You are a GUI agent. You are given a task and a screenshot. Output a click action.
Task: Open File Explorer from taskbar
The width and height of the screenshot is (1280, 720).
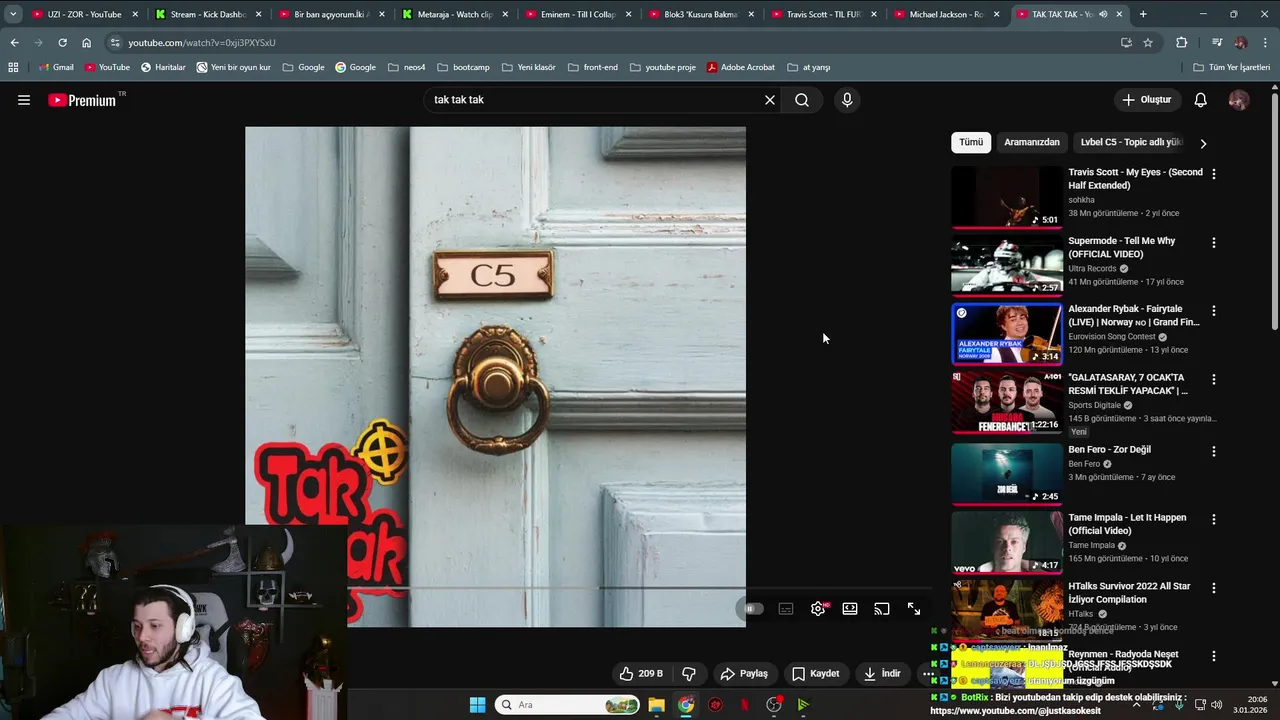tap(656, 705)
